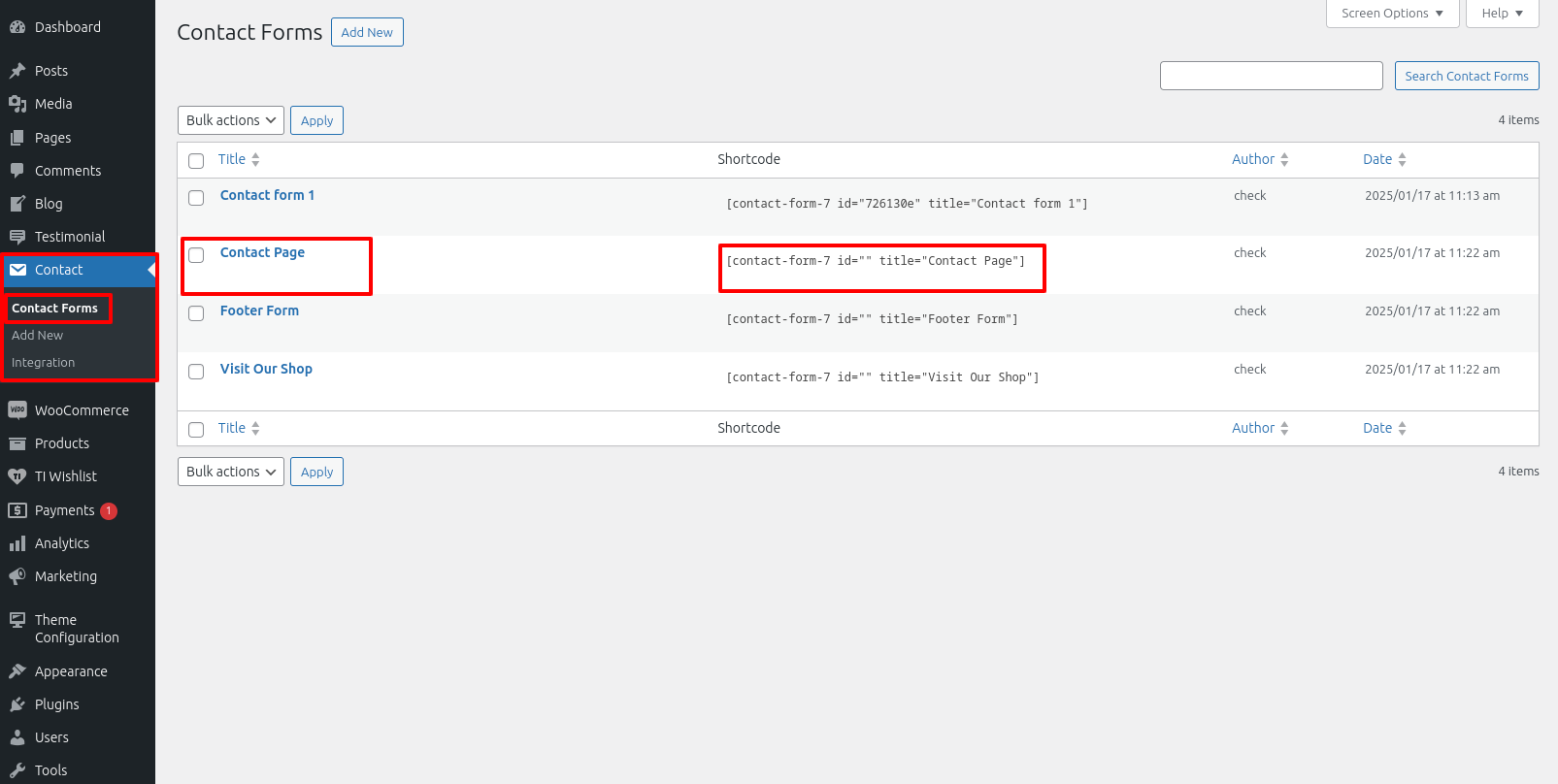Click the Comments speech bubble icon

click(17, 171)
